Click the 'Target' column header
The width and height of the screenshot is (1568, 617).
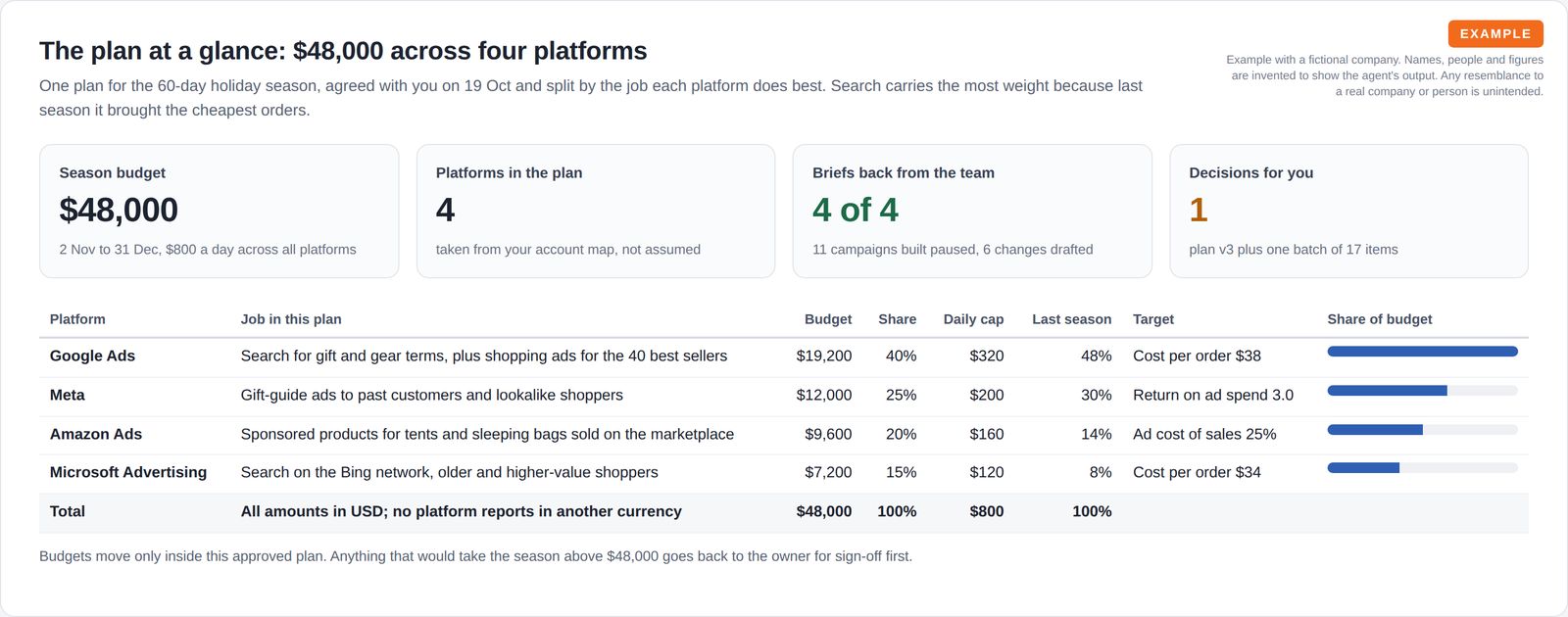(1153, 319)
